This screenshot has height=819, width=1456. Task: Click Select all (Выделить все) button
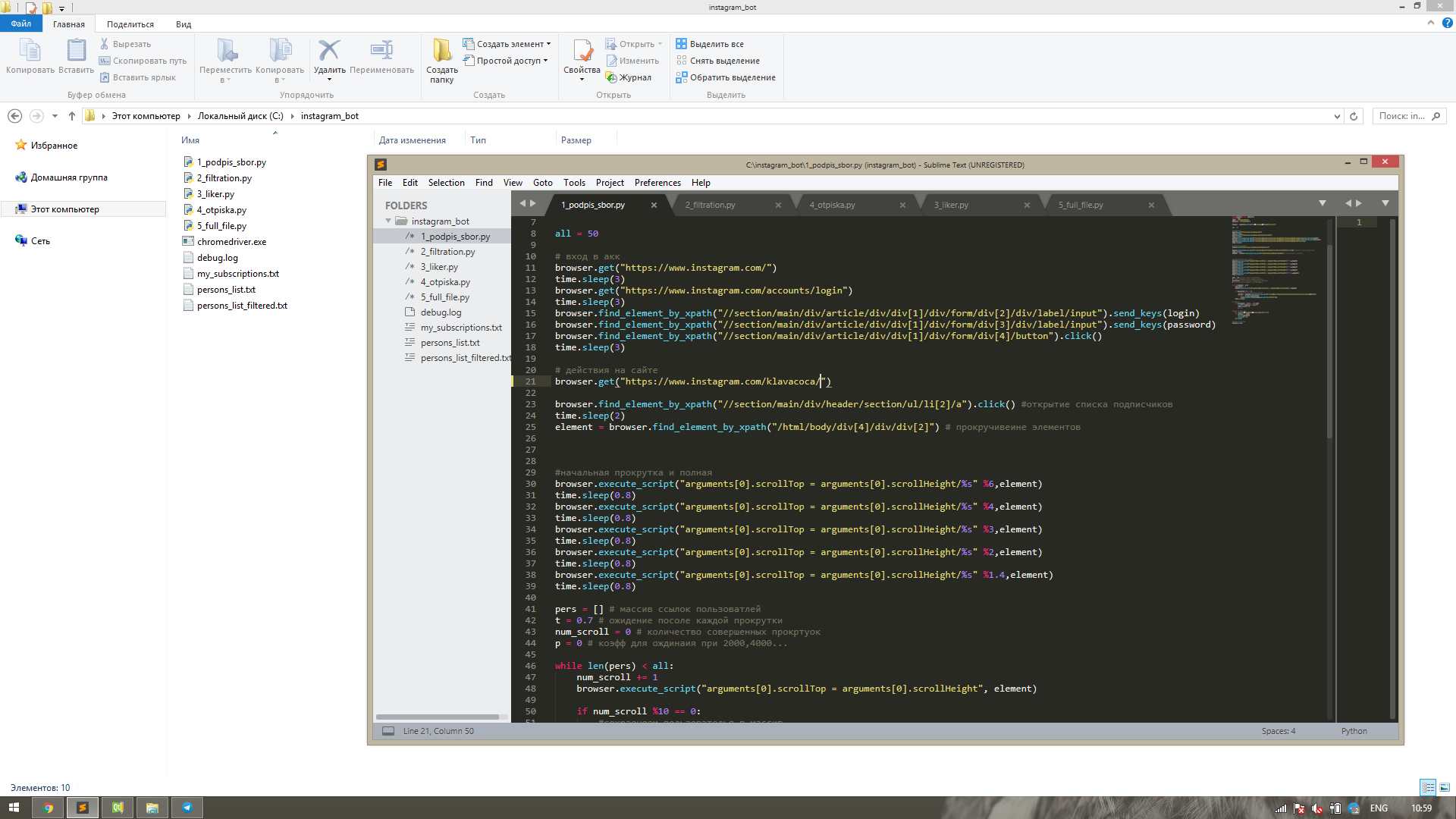[x=710, y=44]
